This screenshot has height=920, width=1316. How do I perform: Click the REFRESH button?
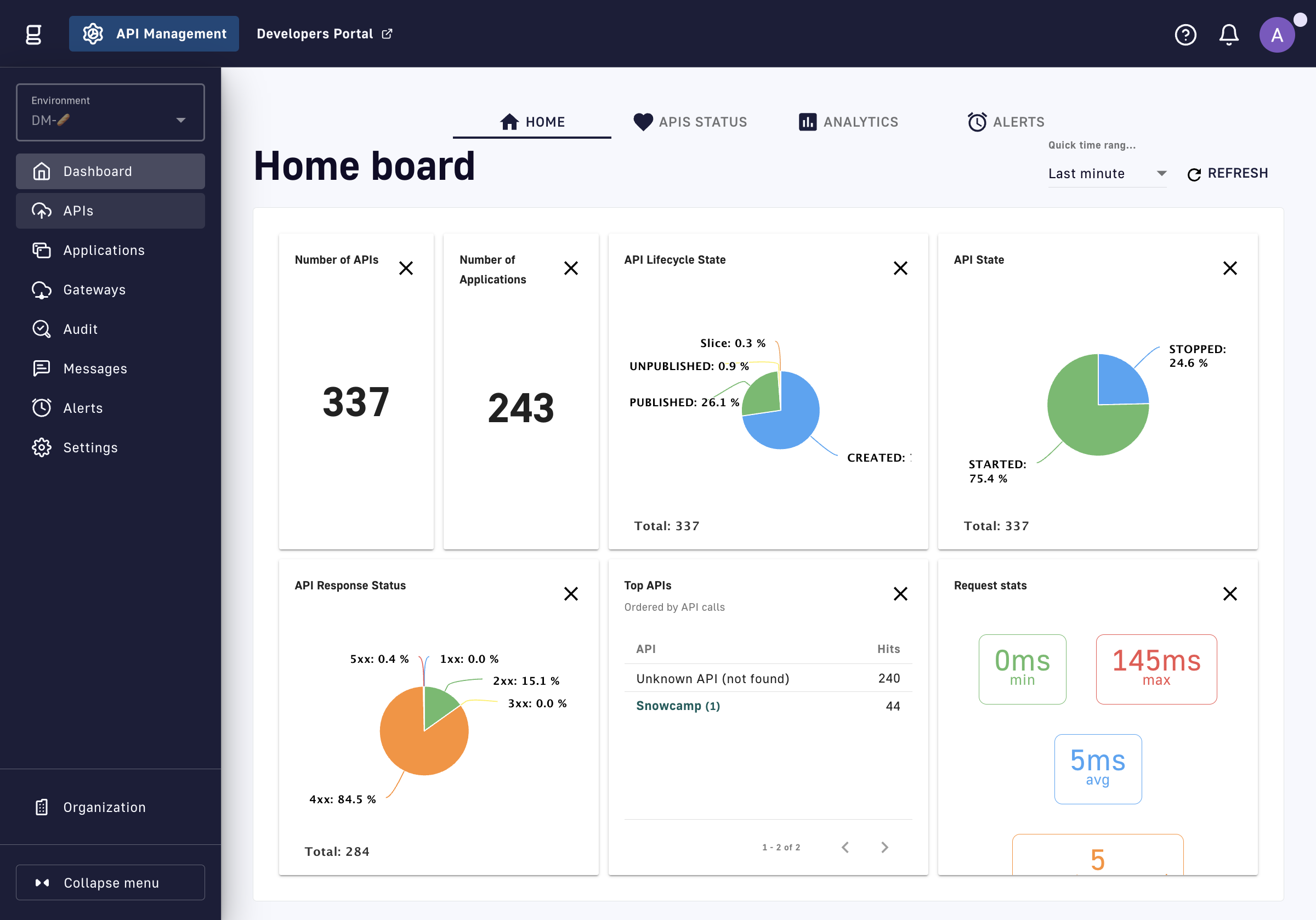[x=1227, y=173]
